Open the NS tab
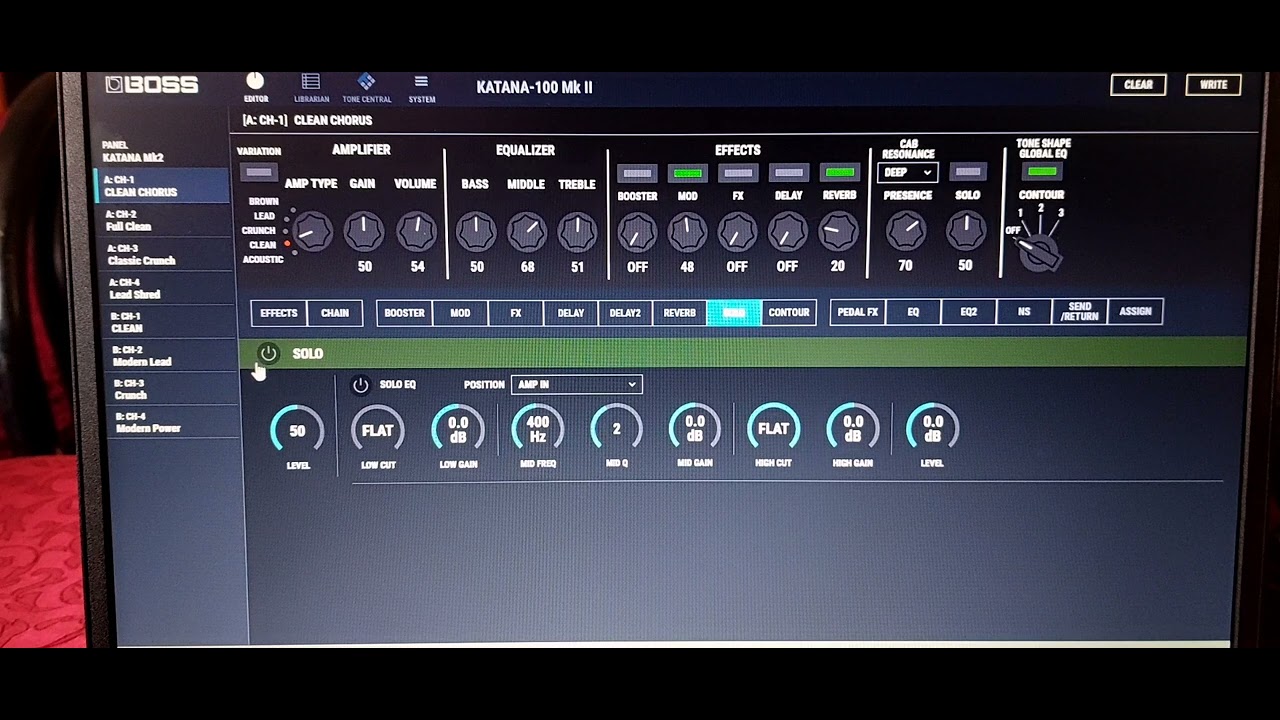 1024,312
